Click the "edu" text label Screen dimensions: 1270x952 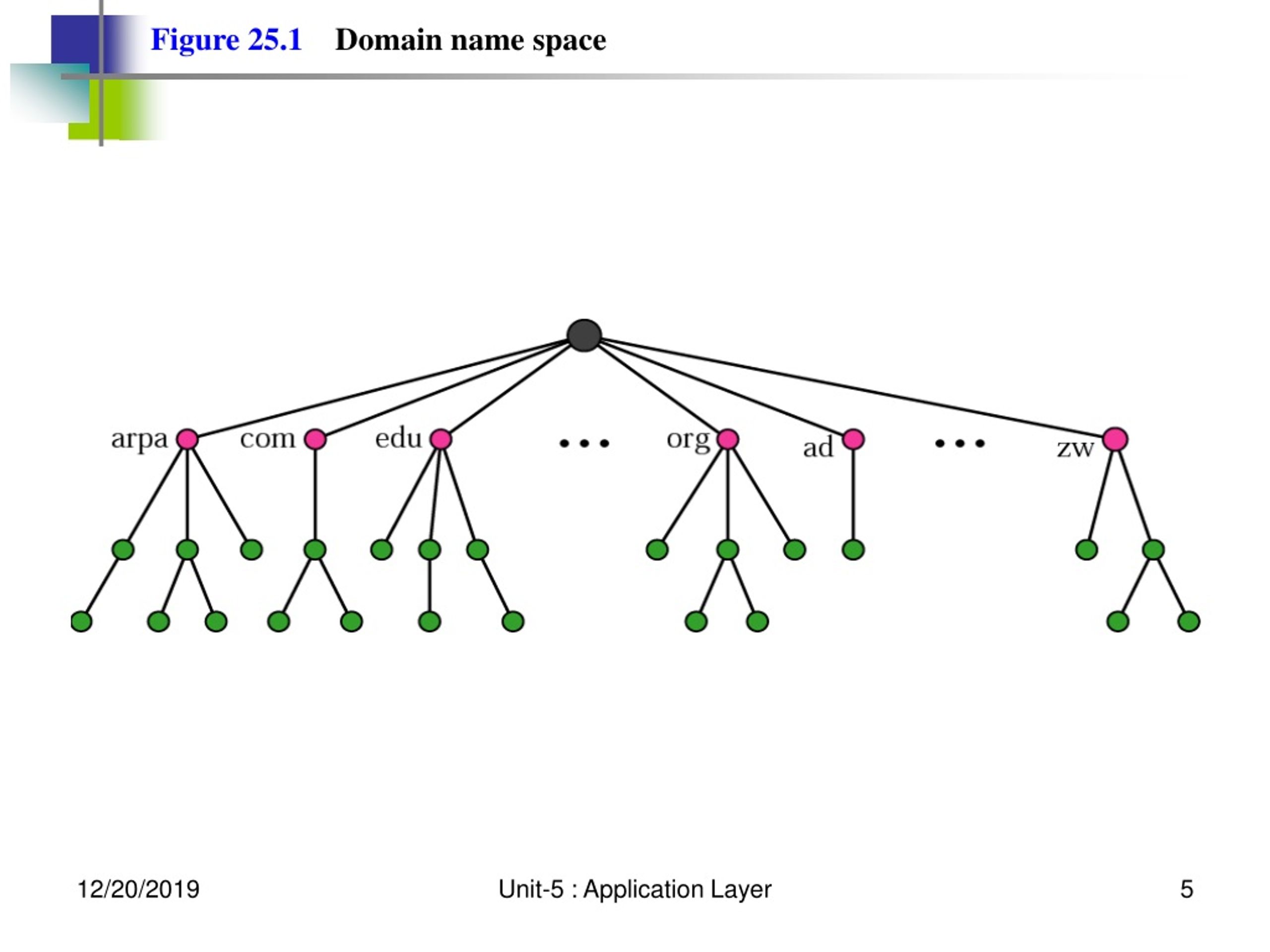[398, 438]
